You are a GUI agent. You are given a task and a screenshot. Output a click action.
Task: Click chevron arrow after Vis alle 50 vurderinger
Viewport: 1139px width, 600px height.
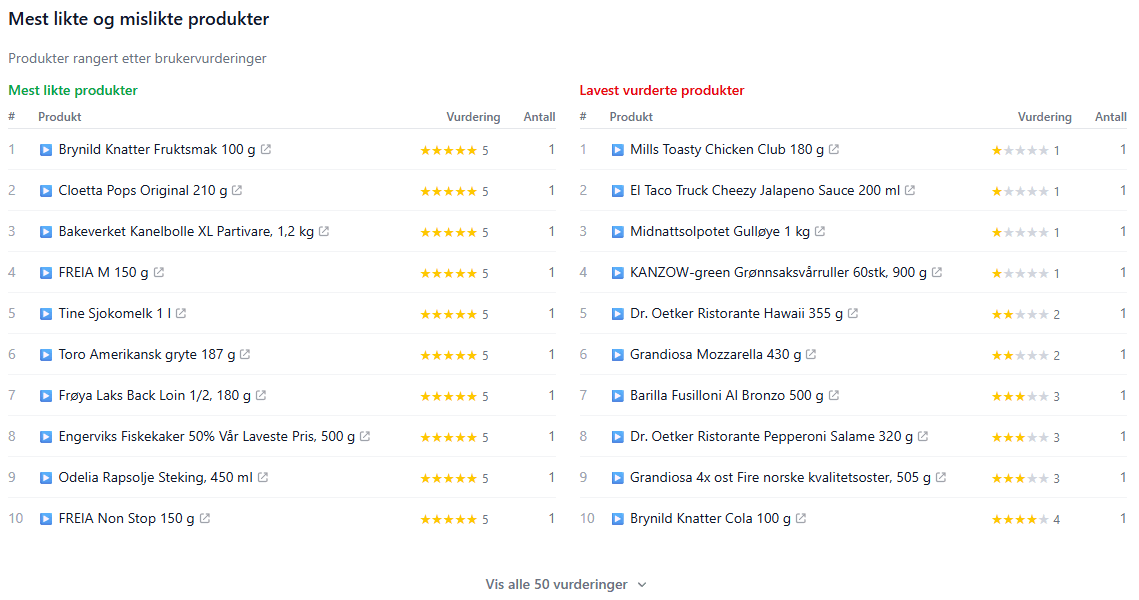pyautogui.click(x=642, y=585)
